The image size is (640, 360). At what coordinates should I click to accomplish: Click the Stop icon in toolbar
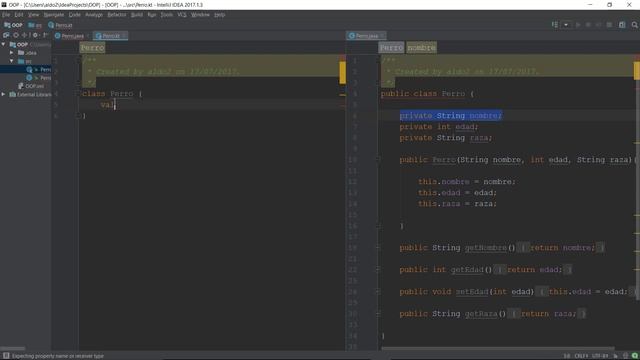pyautogui.click(x=609, y=25)
